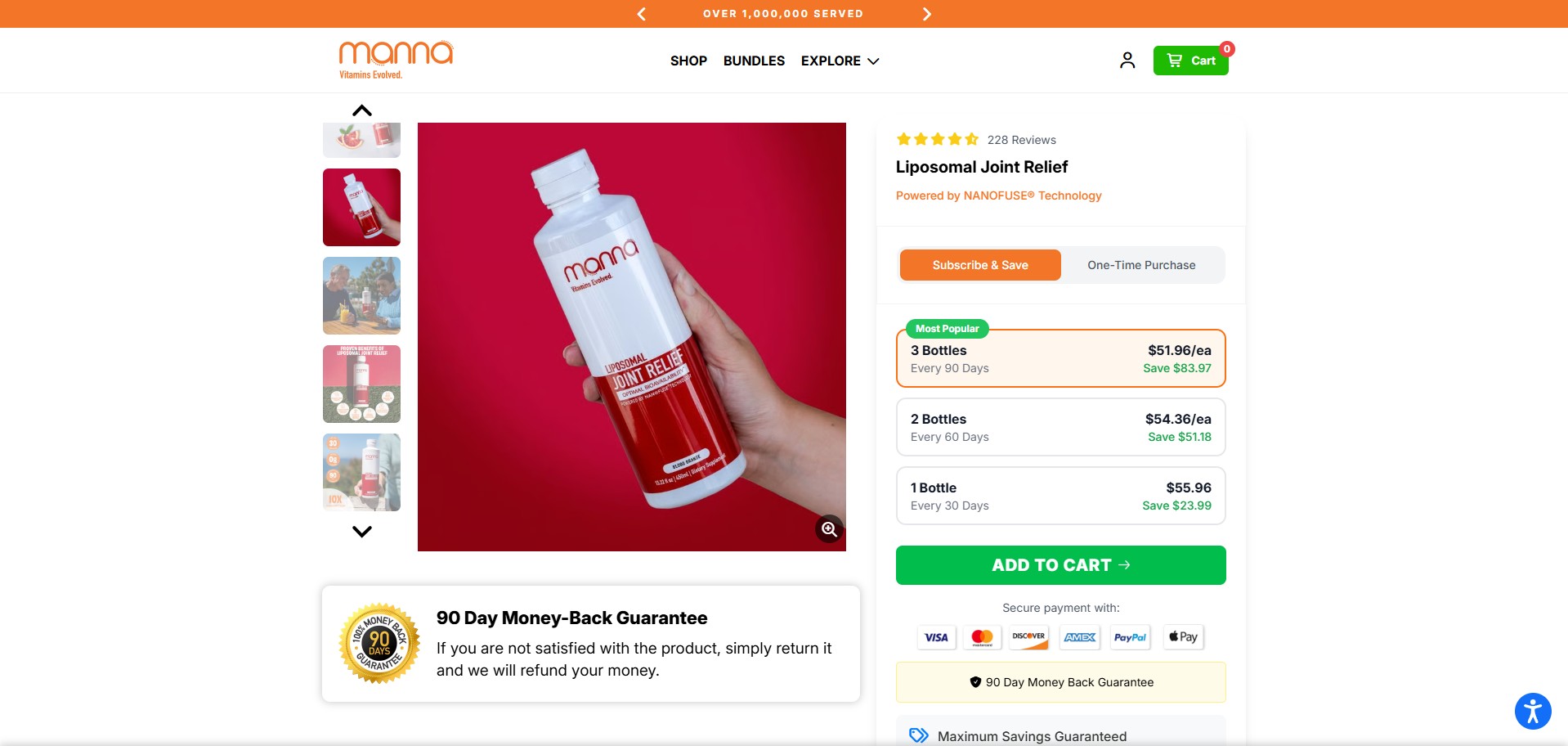The height and width of the screenshot is (746, 1568).
Task: Open the SHOP menu item
Action: [x=688, y=61]
